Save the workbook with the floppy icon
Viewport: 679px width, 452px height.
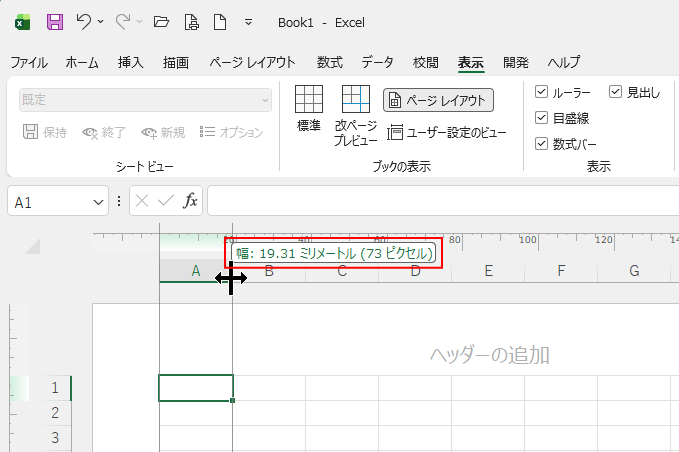point(55,22)
